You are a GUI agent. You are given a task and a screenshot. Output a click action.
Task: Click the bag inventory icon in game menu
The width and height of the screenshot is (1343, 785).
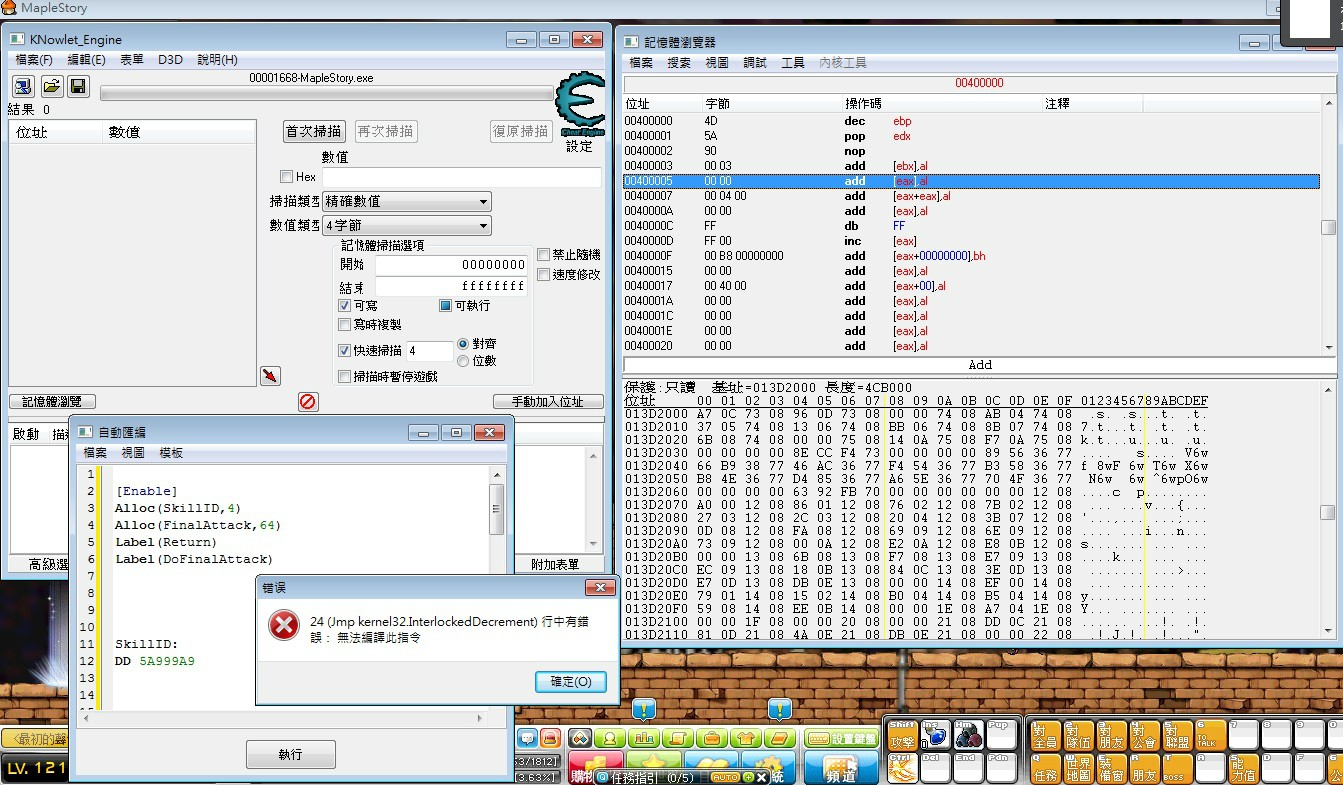click(x=711, y=739)
